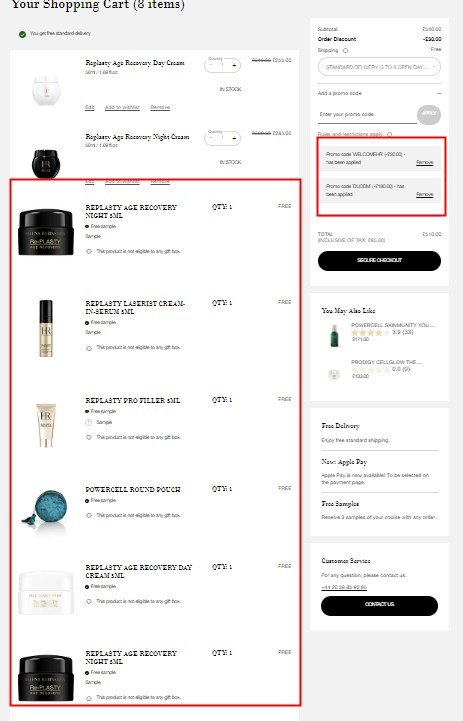Image resolution: width=463 pixels, height=721 pixels.
Task: Click the Rules and restrictions info icon
Action: [389, 134]
